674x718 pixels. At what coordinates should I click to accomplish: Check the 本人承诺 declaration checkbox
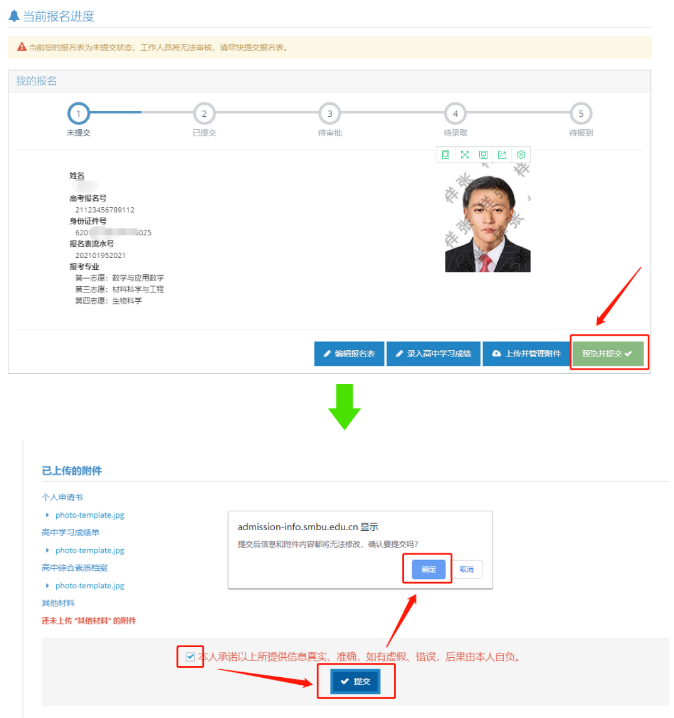[x=190, y=656]
